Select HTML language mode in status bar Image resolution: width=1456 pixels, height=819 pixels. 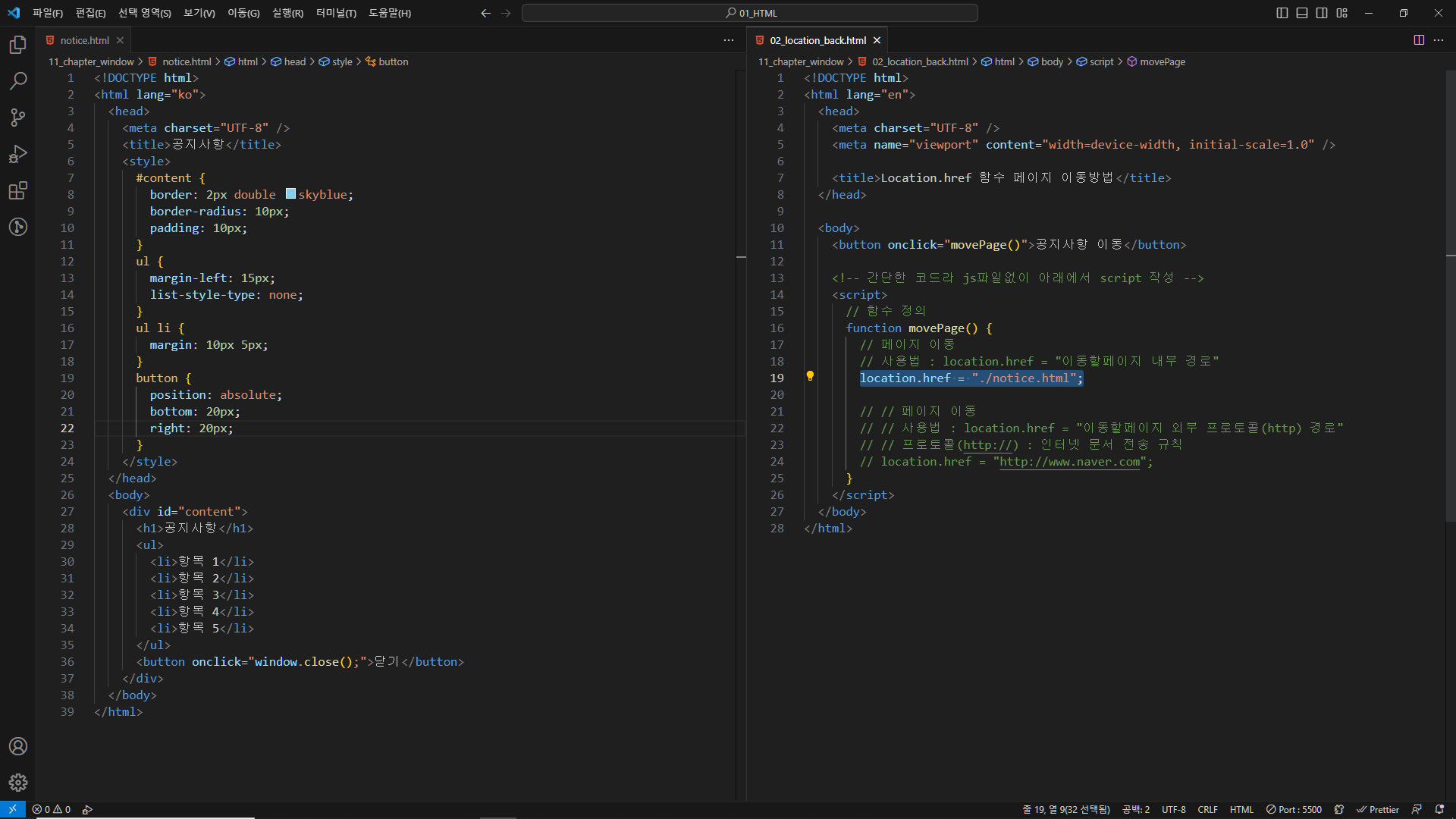(x=1241, y=809)
